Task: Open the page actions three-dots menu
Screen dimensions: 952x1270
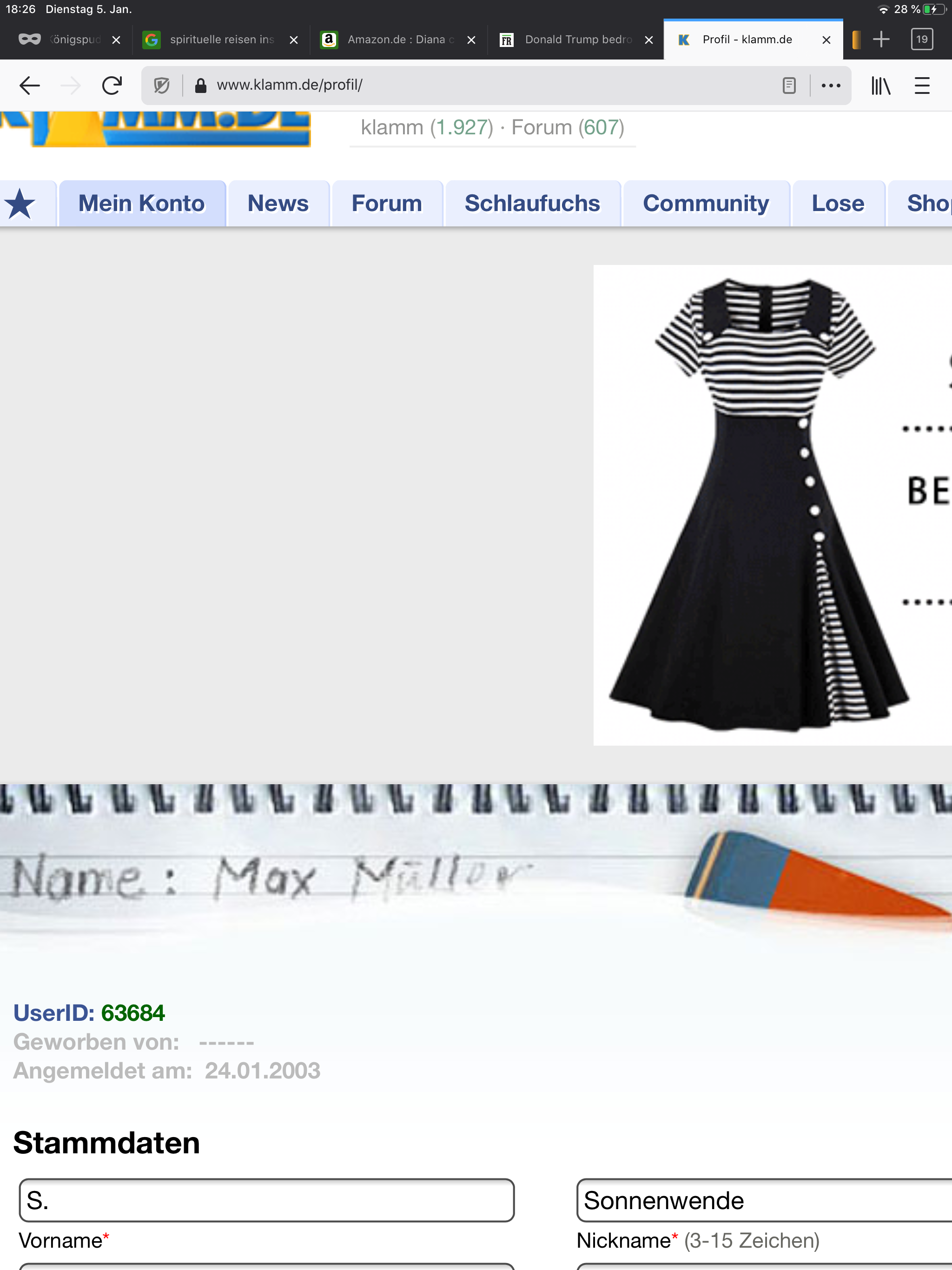Action: [x=830, y=86]
